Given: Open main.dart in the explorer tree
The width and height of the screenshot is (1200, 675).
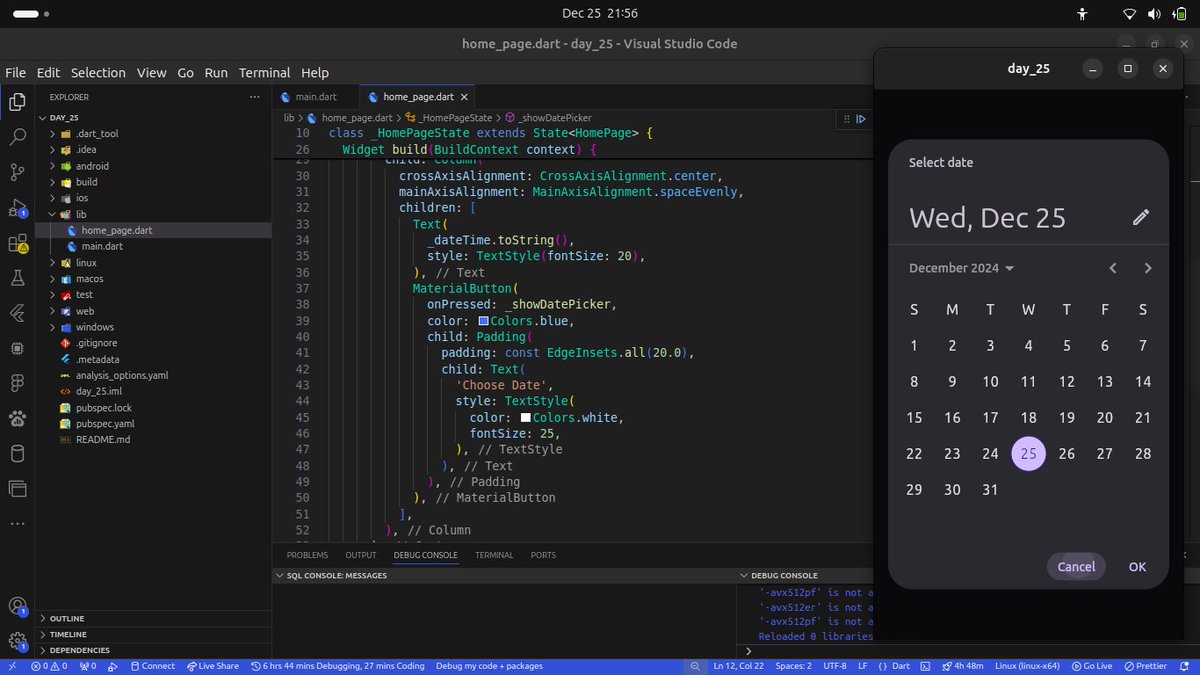Looking at the screenshot, I should pos(102,246).
